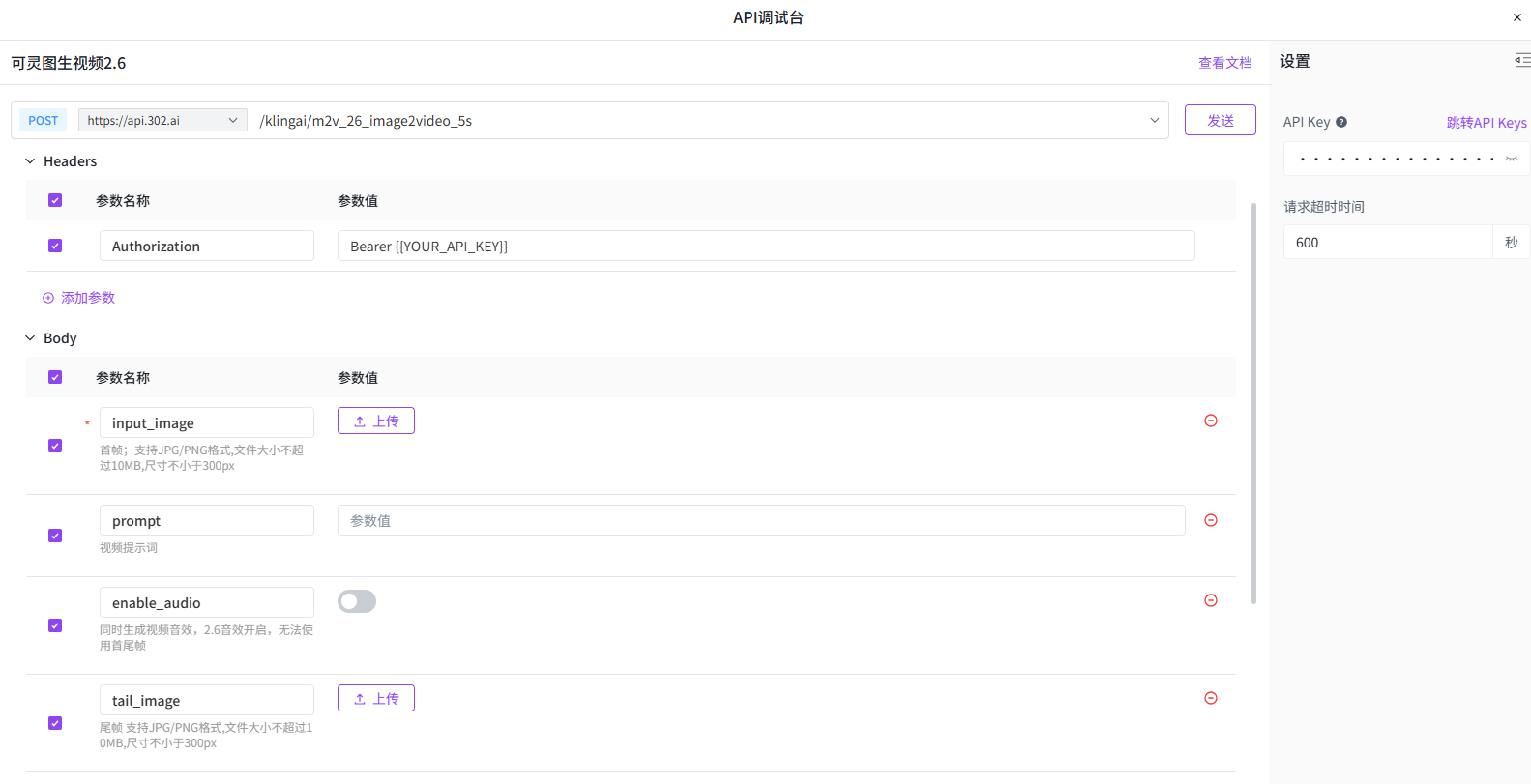Collapse the Headers section
Viewport: 1531px width, 784px height.
30,161
